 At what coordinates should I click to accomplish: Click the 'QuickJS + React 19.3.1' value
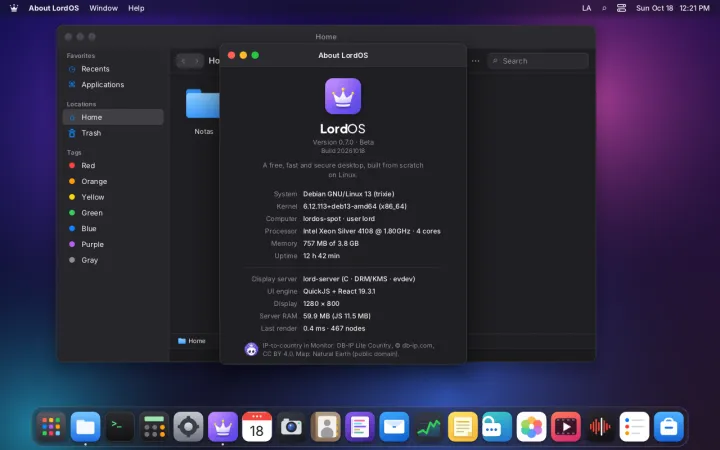point(339,291)
